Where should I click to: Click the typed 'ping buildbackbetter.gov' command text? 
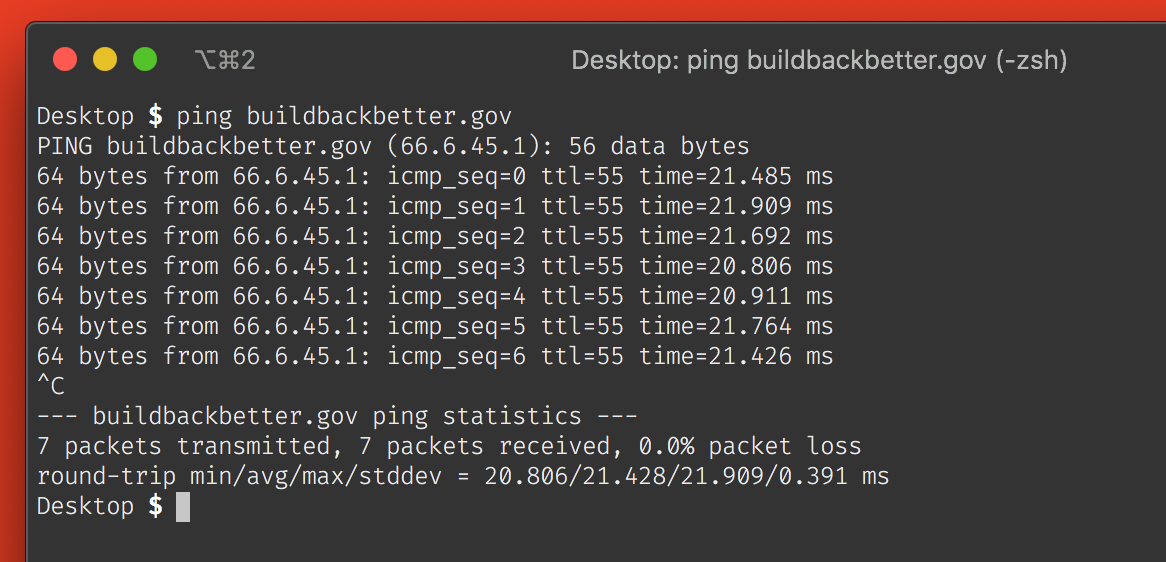pyautogui.click(x=344, y=117)
